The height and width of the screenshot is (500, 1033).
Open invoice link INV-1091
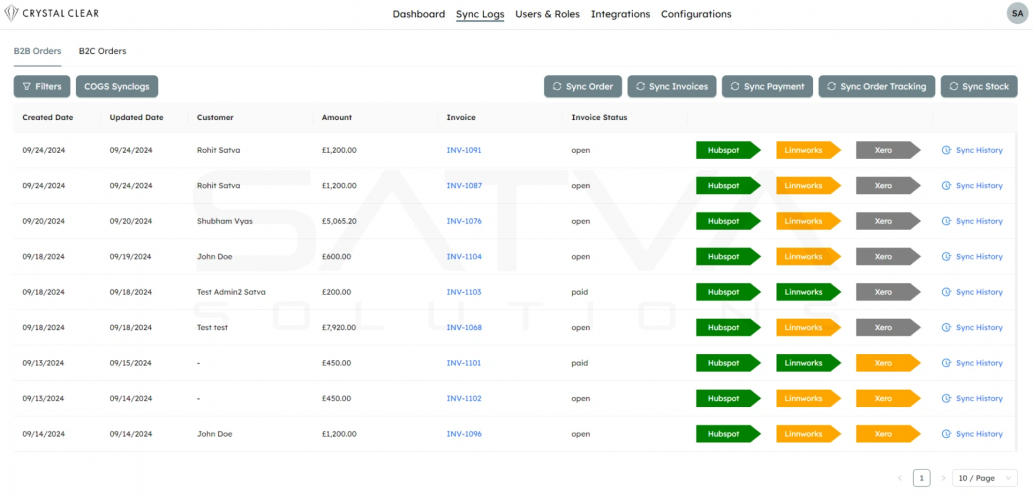click(464, 150)
